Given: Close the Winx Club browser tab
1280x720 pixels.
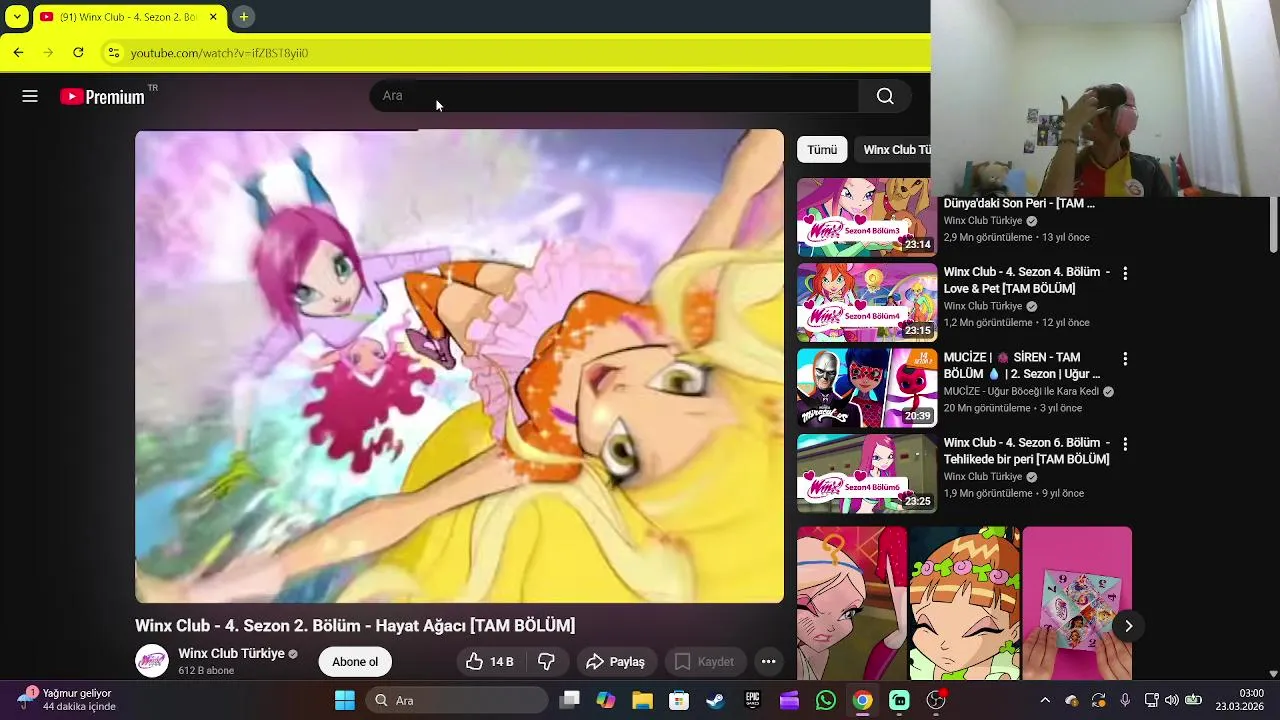Looking at the screenshot, I should point(213,17).
